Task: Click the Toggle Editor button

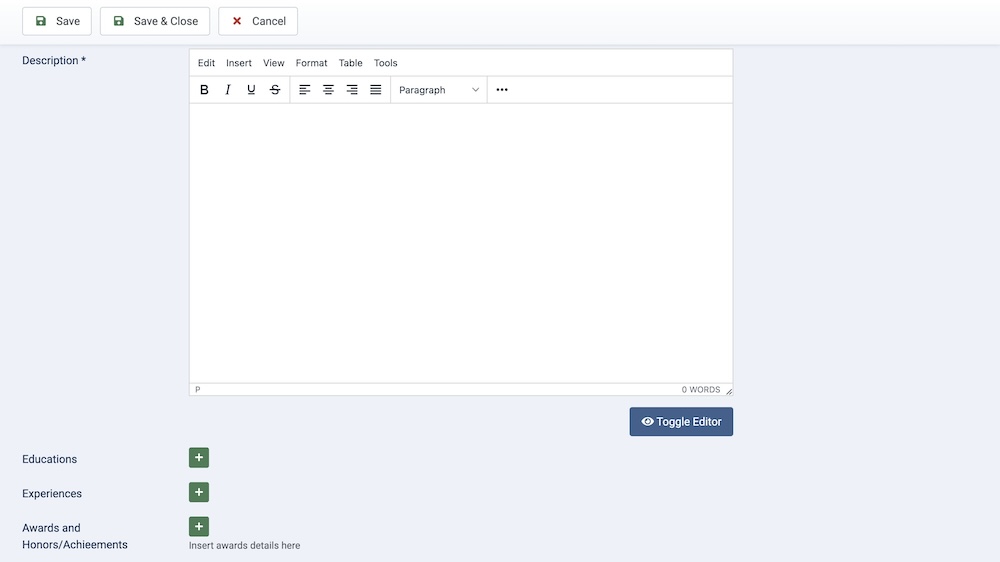Action: pyautogui.click(x=681, y=422)
